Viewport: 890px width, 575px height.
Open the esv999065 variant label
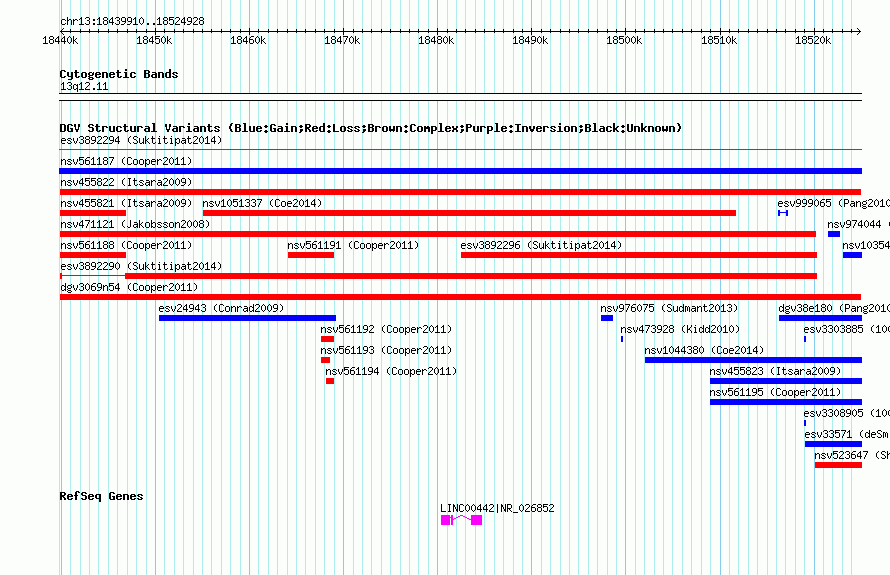833,203
